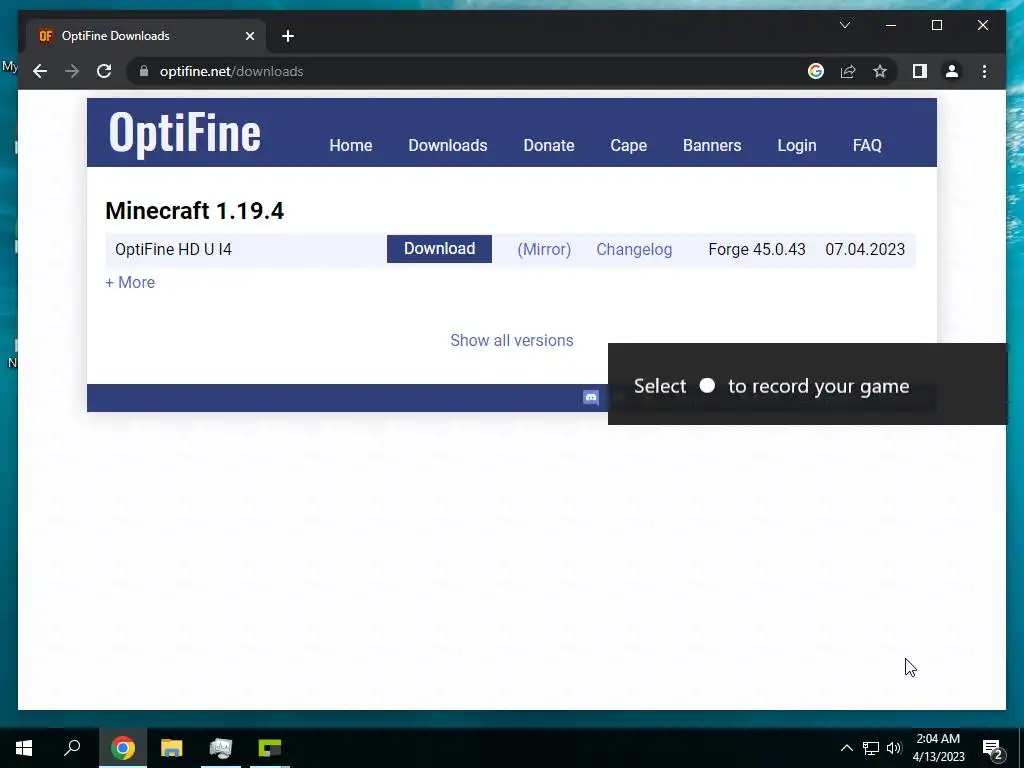View site security lock info
The height and width of the screenshot is (768, 1024).
pos(144,71)
